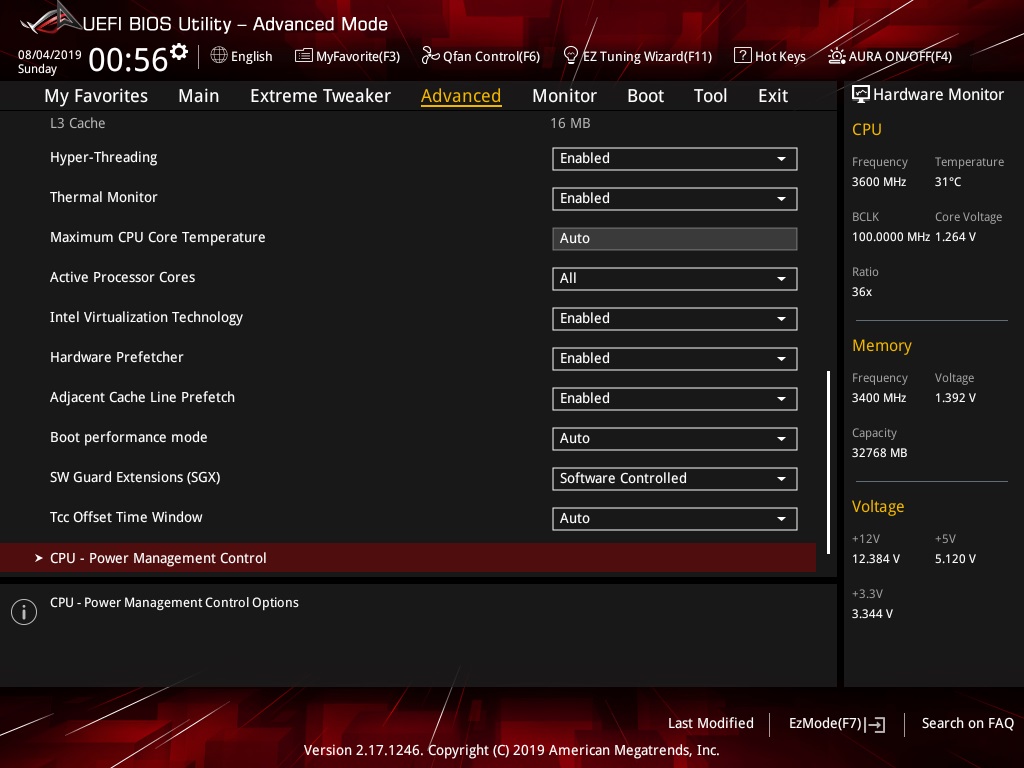The image size is (1024, 768).
Task: Open SW Guard Extensions (SGX) dropdown
Action: [x=675, y=479]
